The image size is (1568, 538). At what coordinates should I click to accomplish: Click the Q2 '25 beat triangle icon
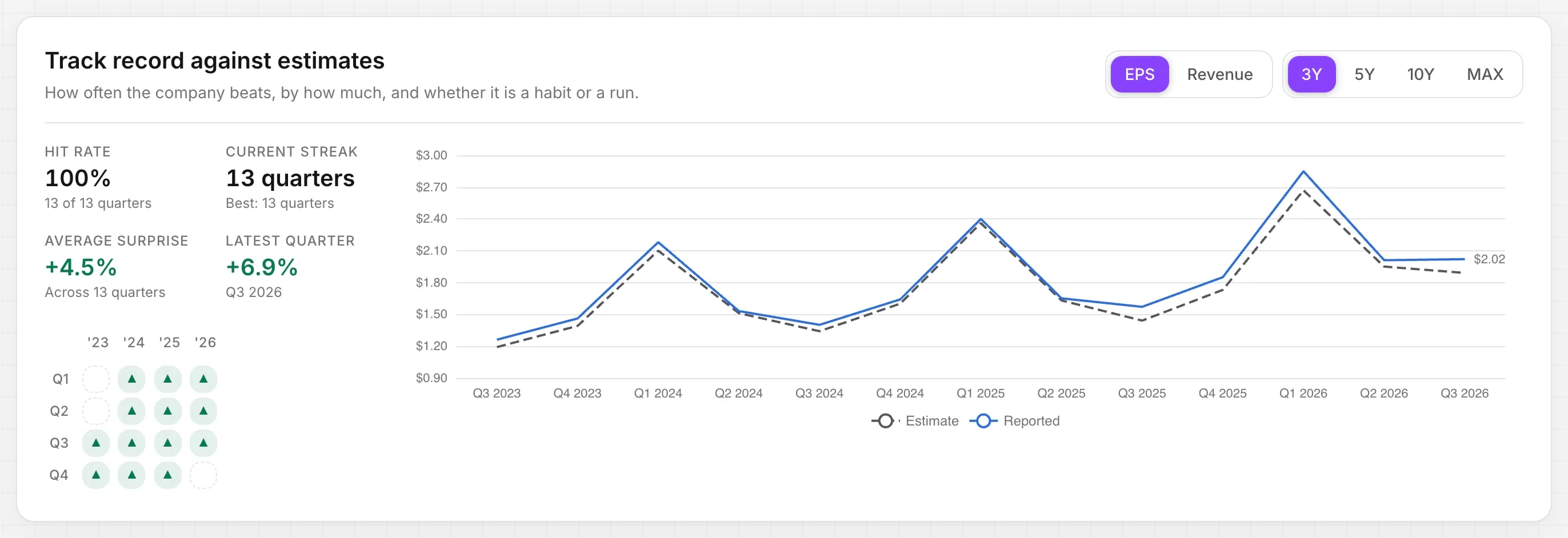click(167, 411)
